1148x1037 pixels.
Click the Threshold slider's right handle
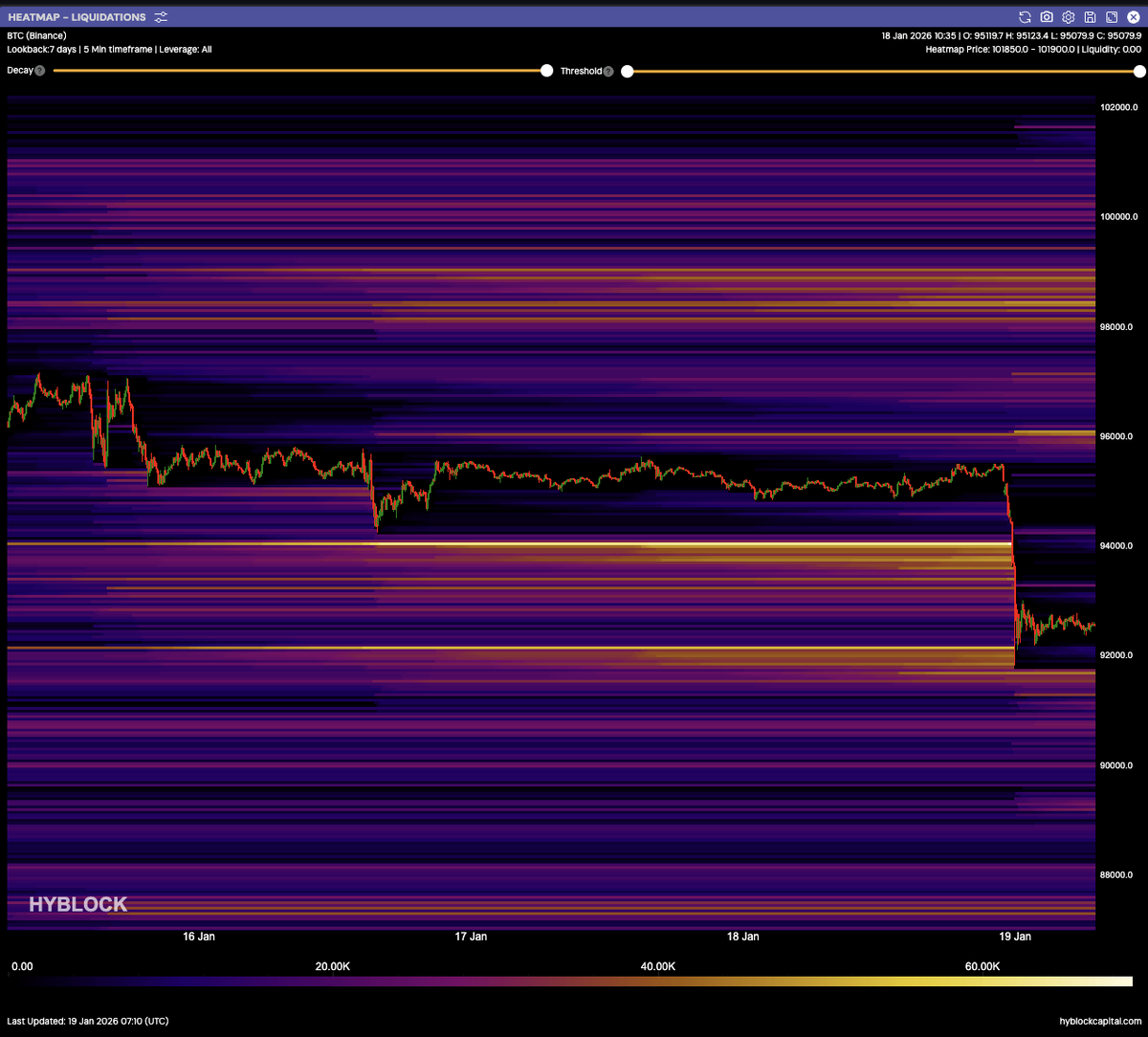(1139, 71)
